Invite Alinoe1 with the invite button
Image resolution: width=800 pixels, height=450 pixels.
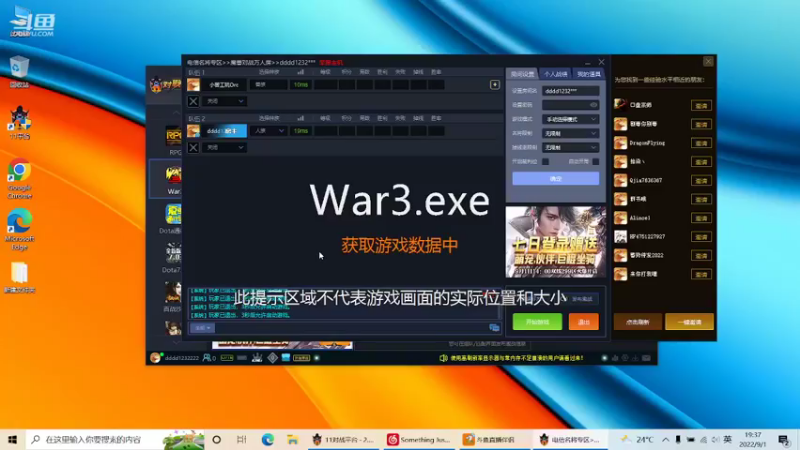[x=701, y=218]
